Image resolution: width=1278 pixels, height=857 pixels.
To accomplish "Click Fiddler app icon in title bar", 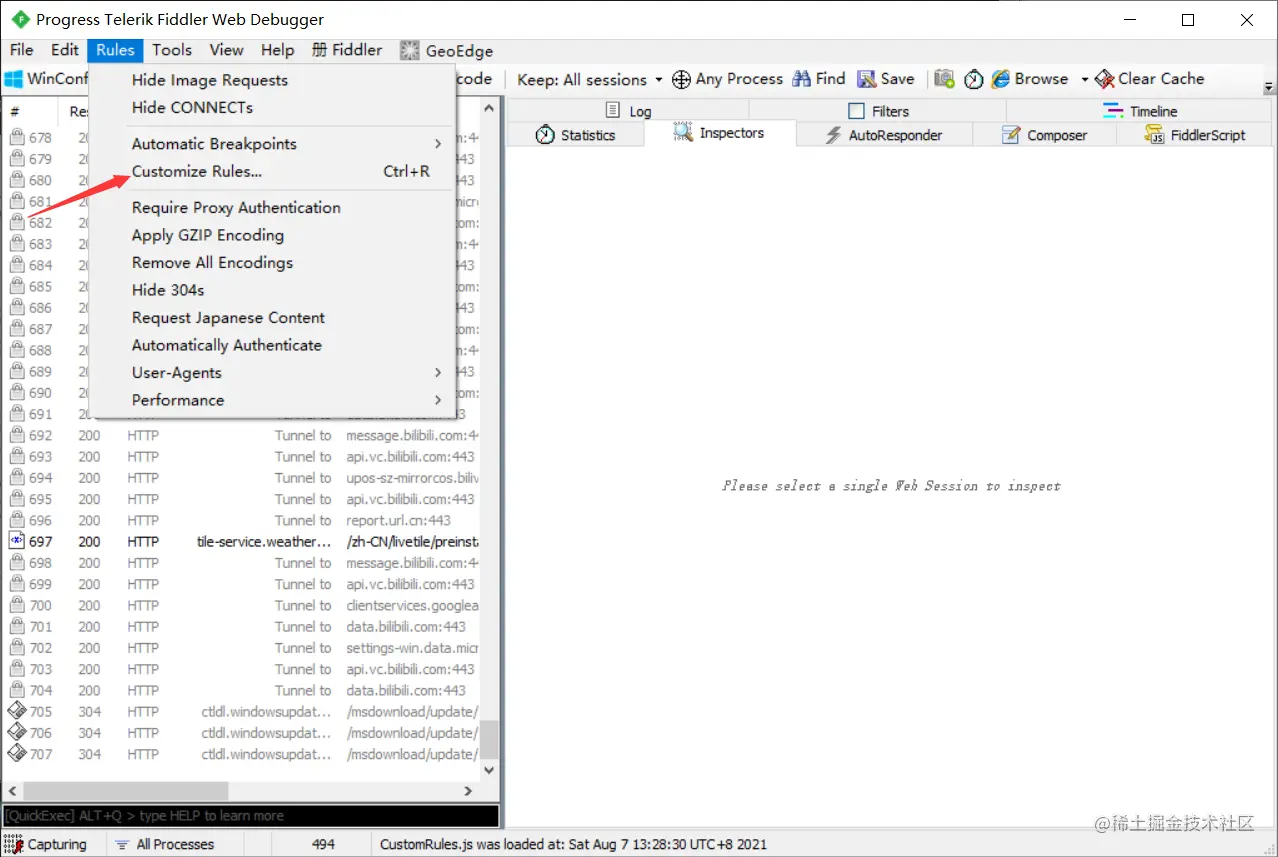I will pos(20,19).
